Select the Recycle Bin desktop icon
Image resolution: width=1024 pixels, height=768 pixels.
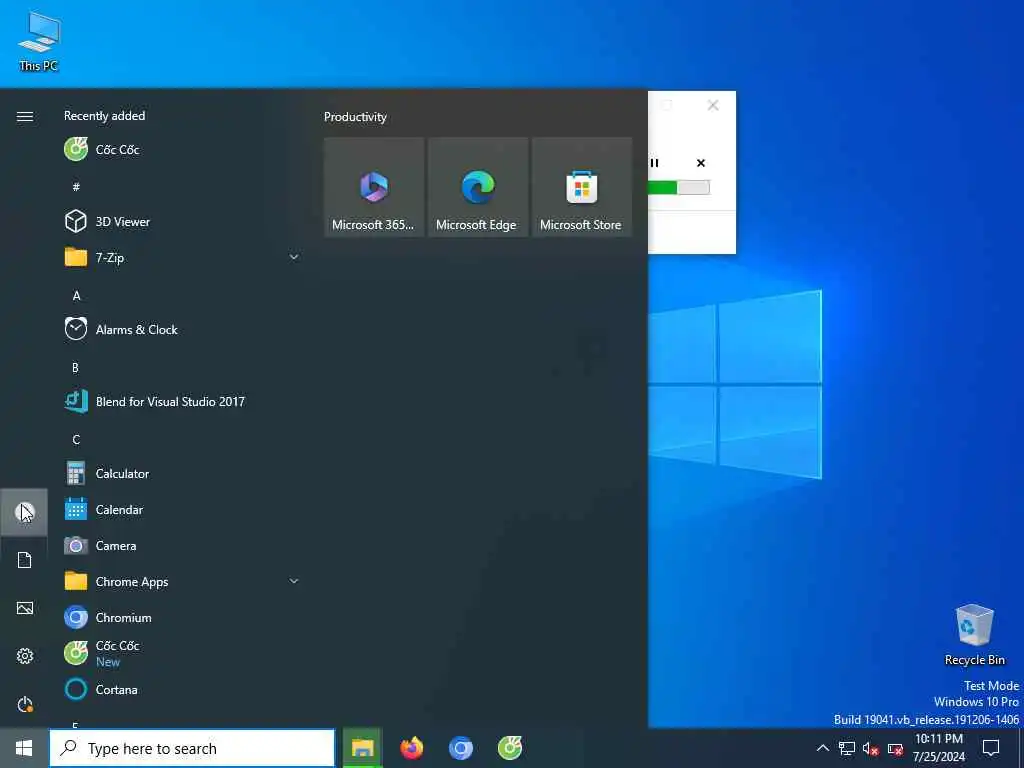pos(974,635)
